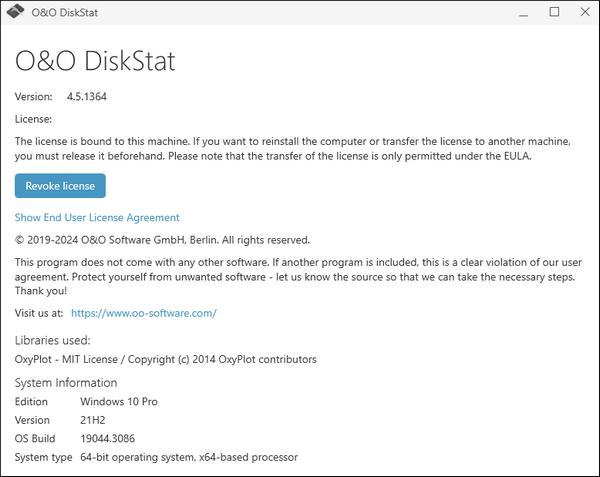This screenshot has height=477, width=600.
Task: Click the 21H2 version value
Action: click(94, 420)
